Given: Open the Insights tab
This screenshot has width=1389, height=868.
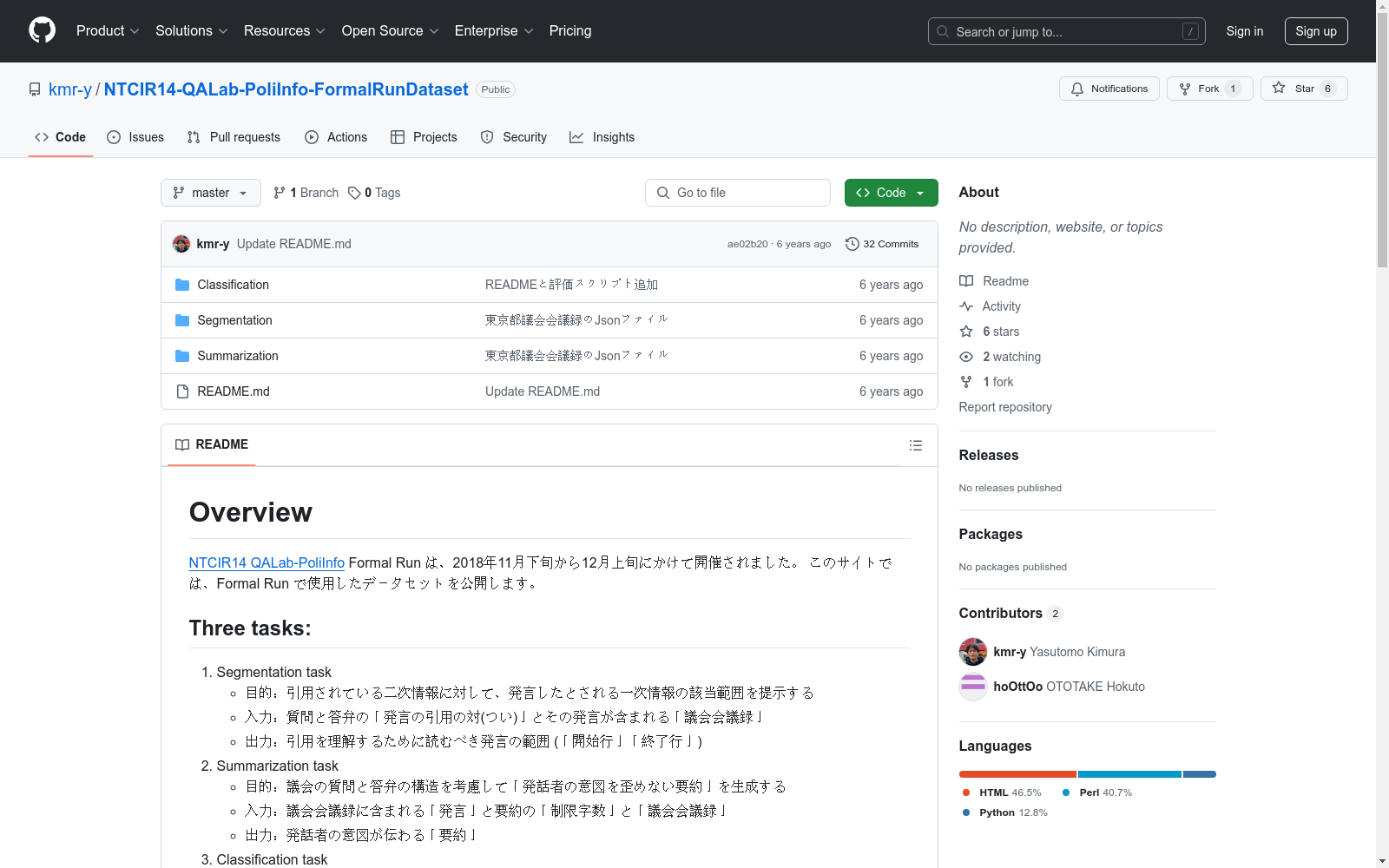Looking at the screenshot, I should tap(602, 137).
